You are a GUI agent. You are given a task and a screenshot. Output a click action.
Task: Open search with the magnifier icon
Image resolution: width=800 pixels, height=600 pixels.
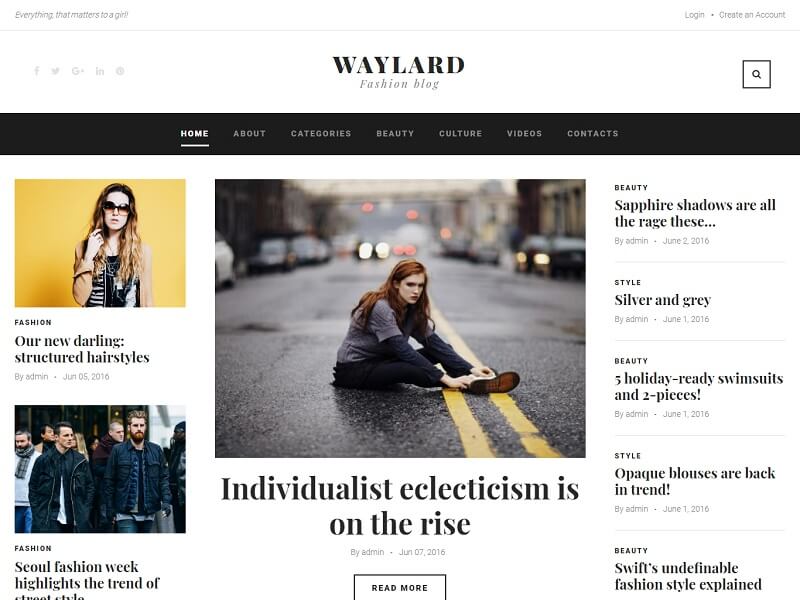(x=756, y=74)
